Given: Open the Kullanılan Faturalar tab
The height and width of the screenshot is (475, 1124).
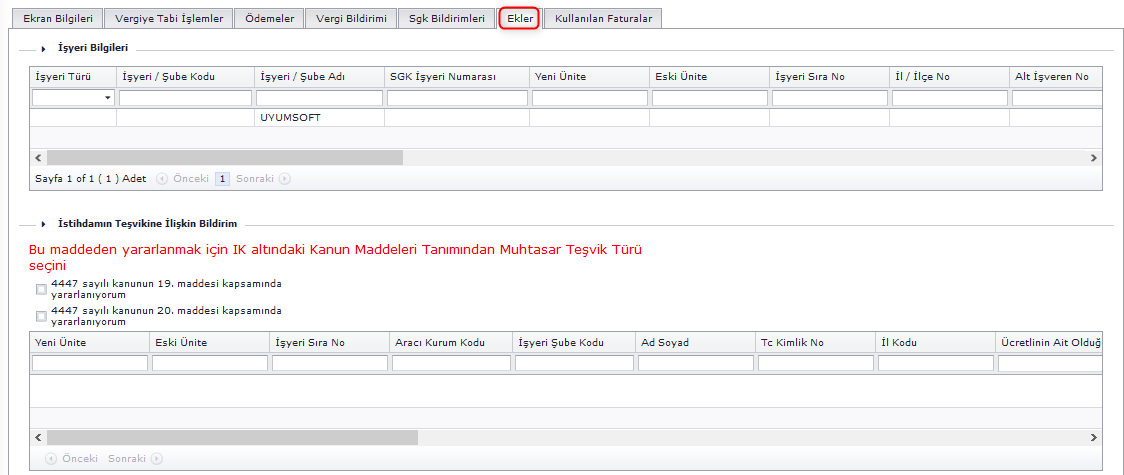Looking at the screenshot, I should click(x=603, y=18).
